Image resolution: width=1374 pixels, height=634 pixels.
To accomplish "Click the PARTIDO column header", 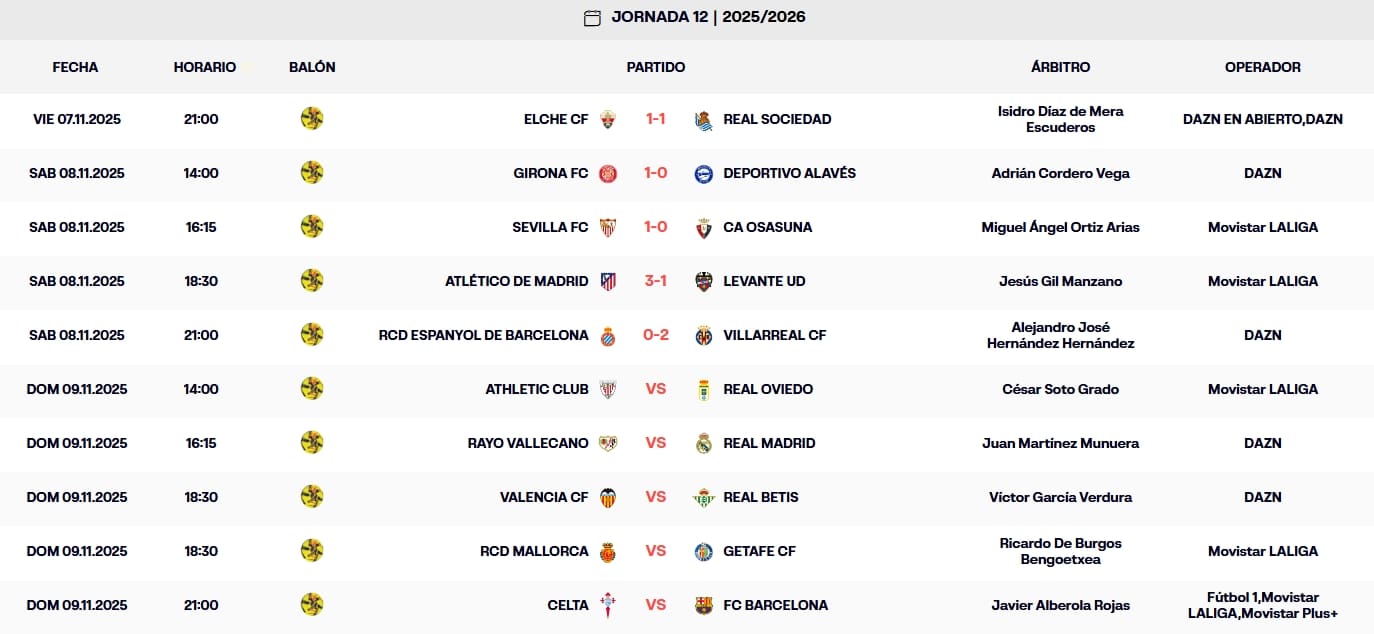I will click(655, 67).
